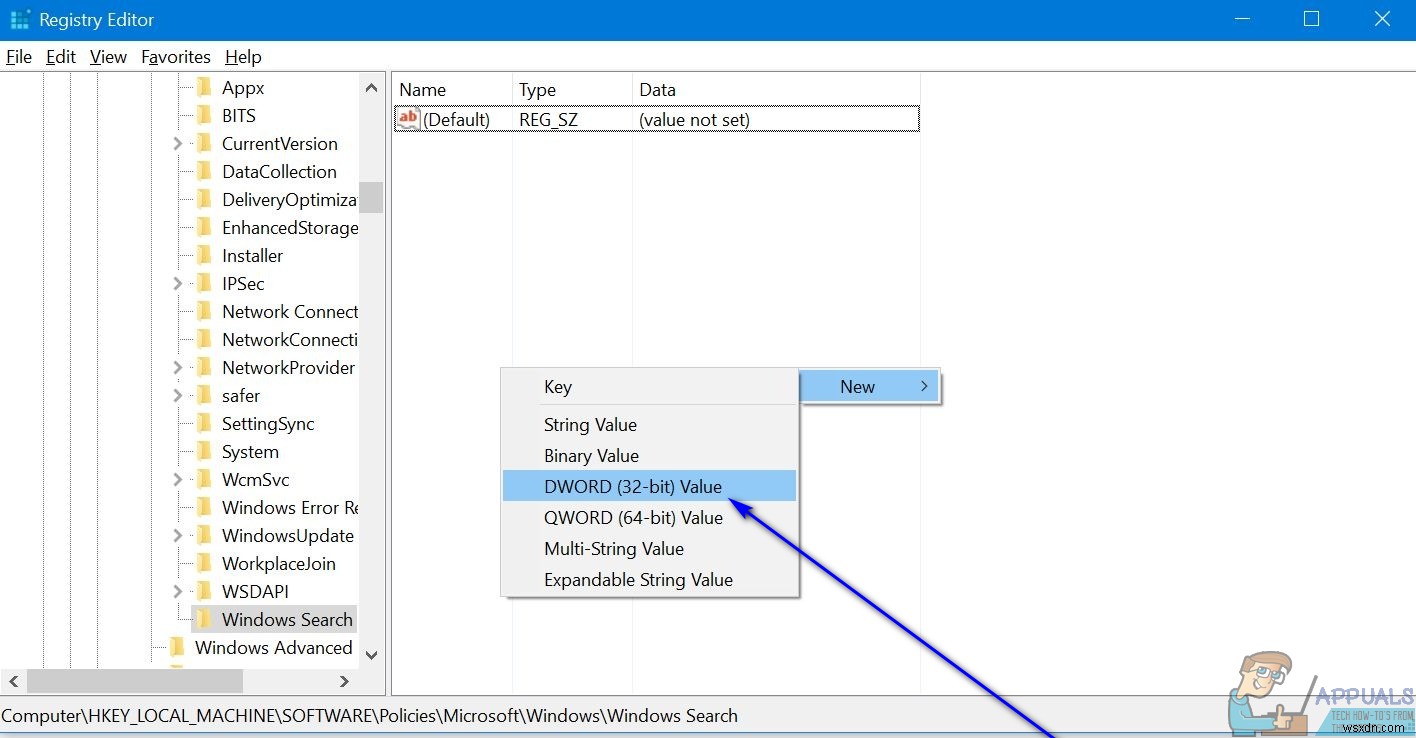Click the left arrow of horizontal scrollbar

[x=14, y=681]
